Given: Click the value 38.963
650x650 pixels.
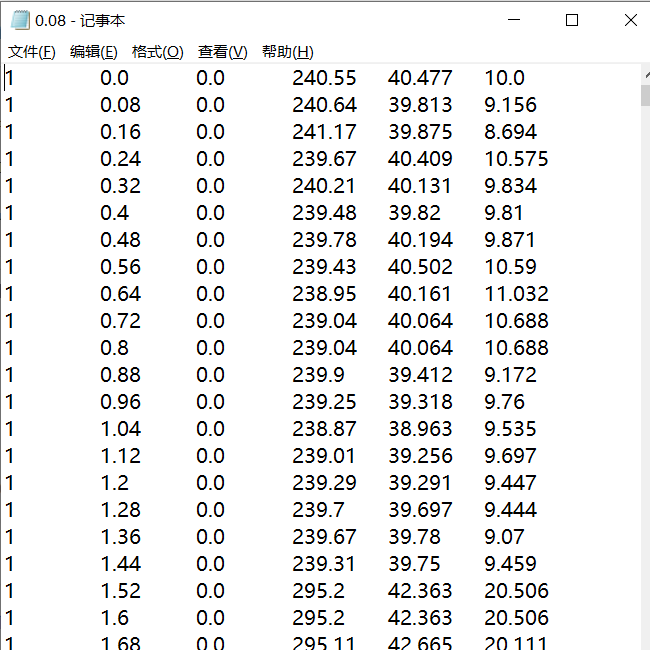Looking at the screenshot, I should click(x=420, y=429).
